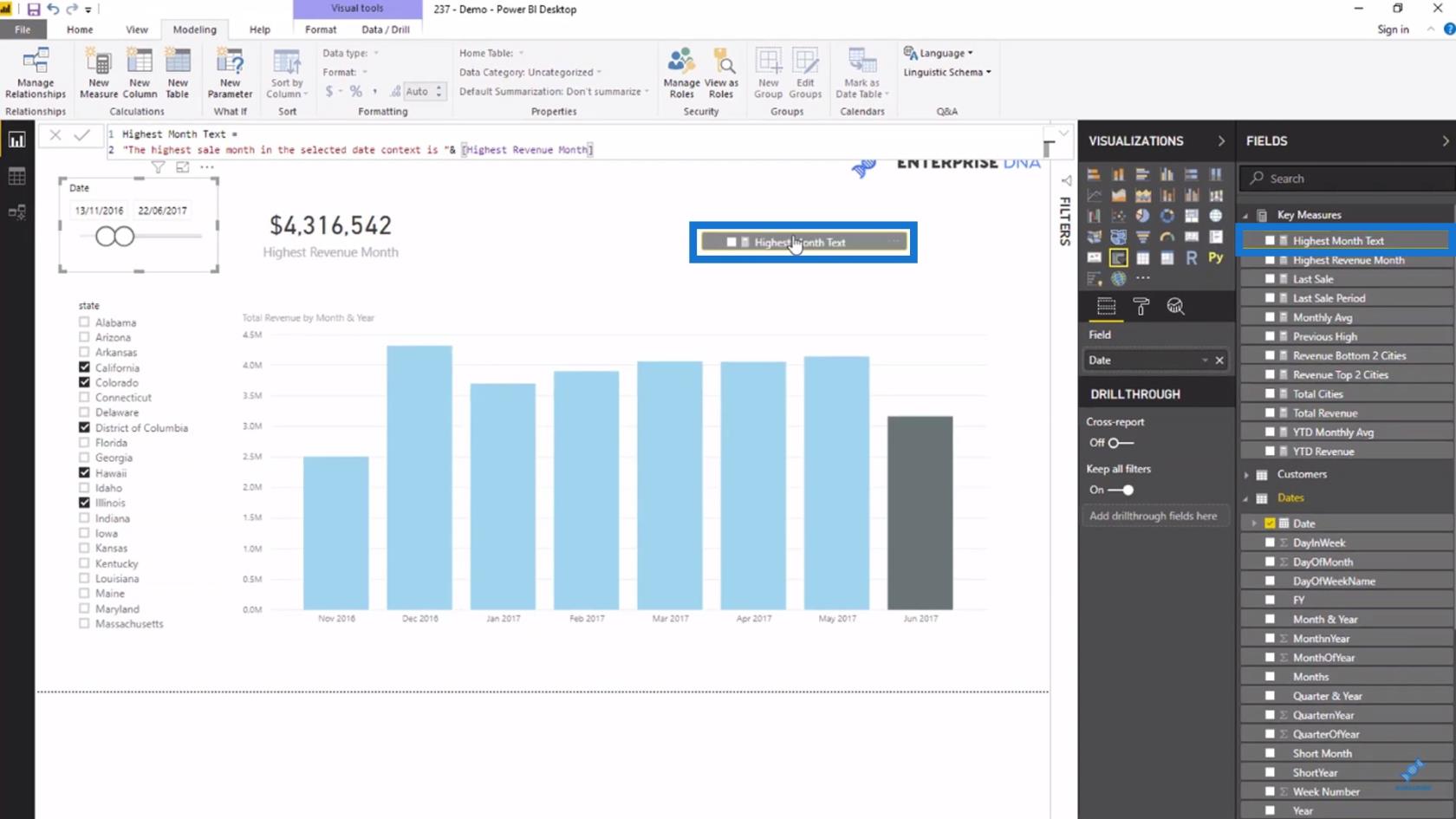Viewport: 1456px width, 819px height.
Task: Open the Data / Drill ribbon tab
Action: tap(386, 29)
